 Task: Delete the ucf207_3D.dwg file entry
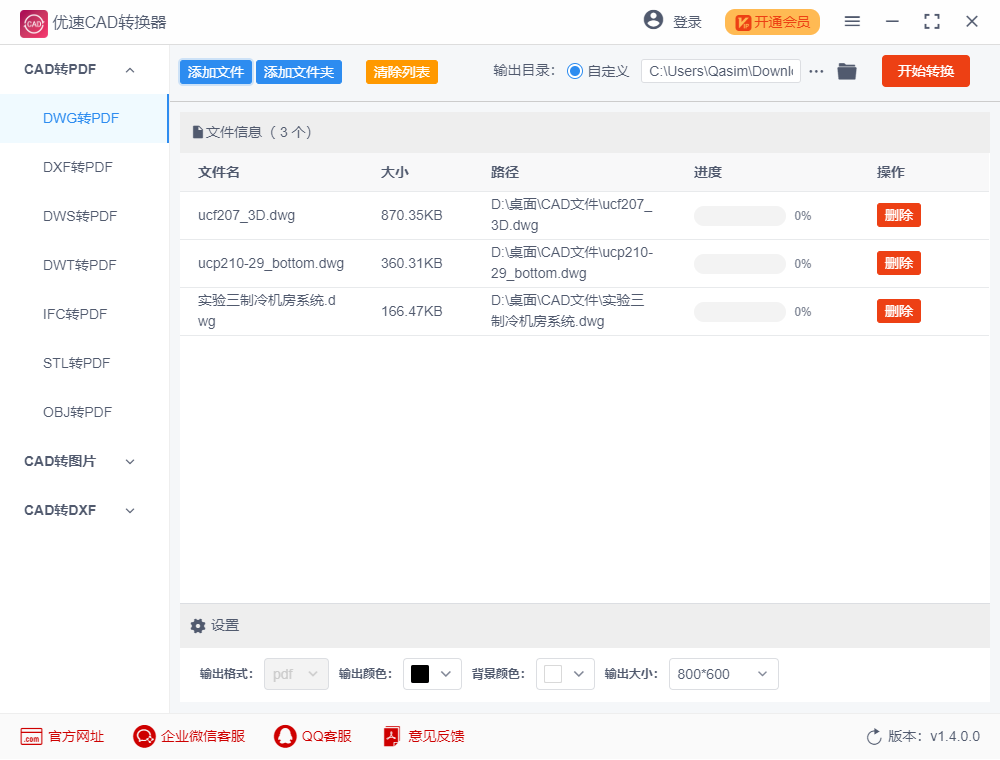[x=898, y=215]
